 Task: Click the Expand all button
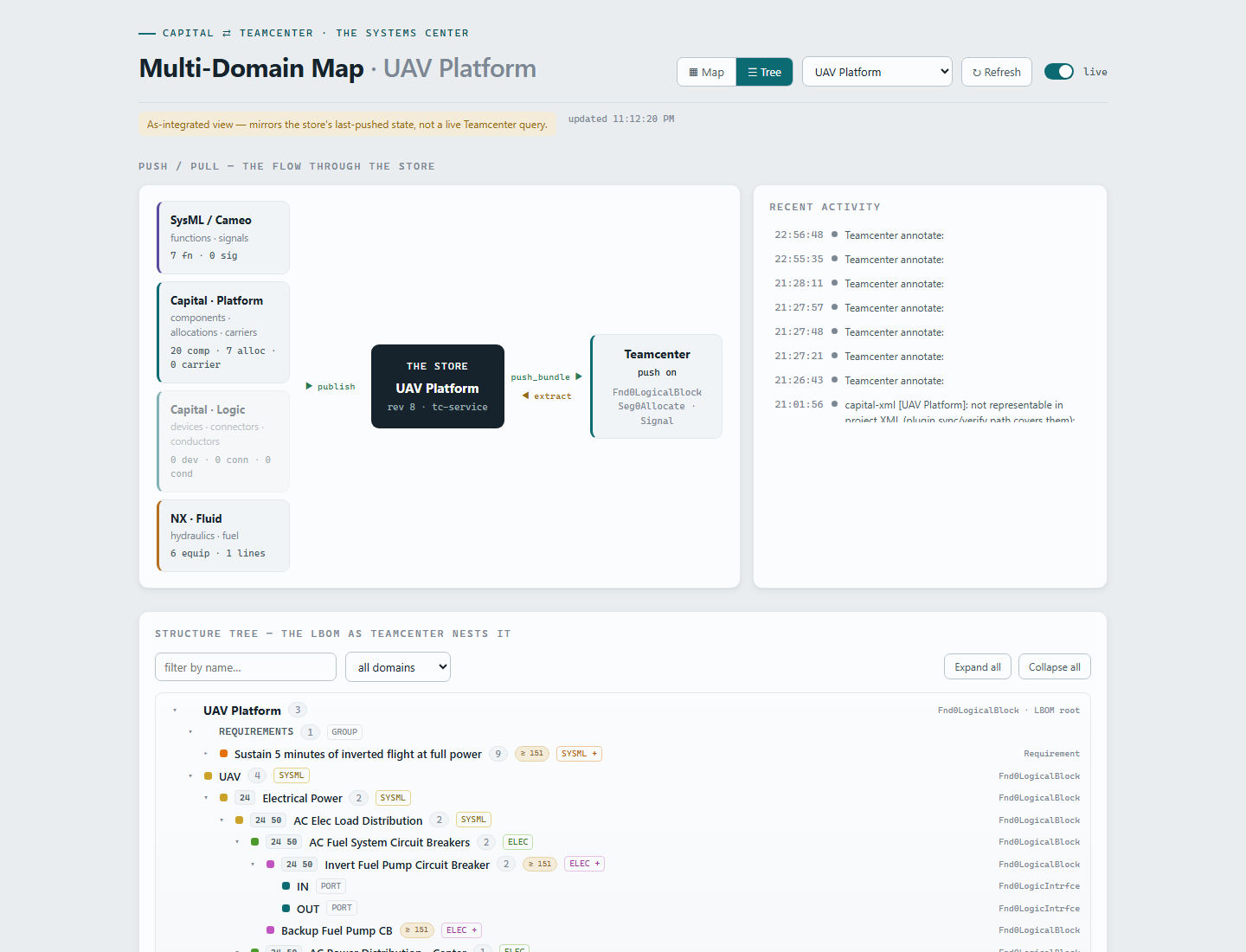[978, 667]
